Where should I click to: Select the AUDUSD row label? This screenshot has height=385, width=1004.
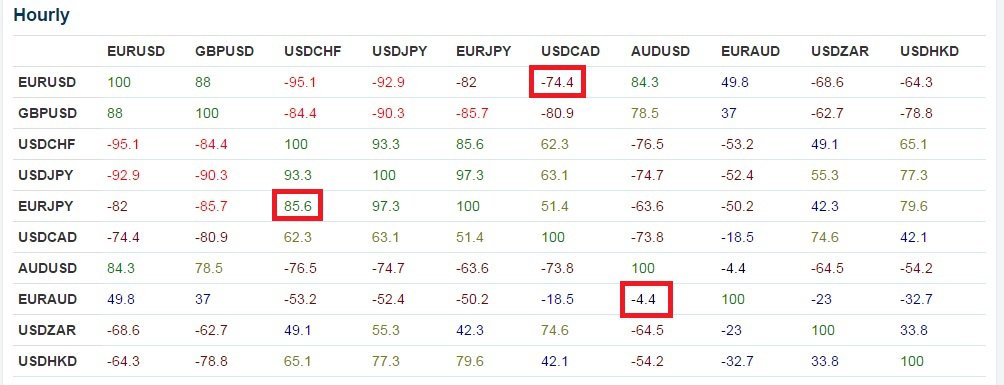[47, 268]
